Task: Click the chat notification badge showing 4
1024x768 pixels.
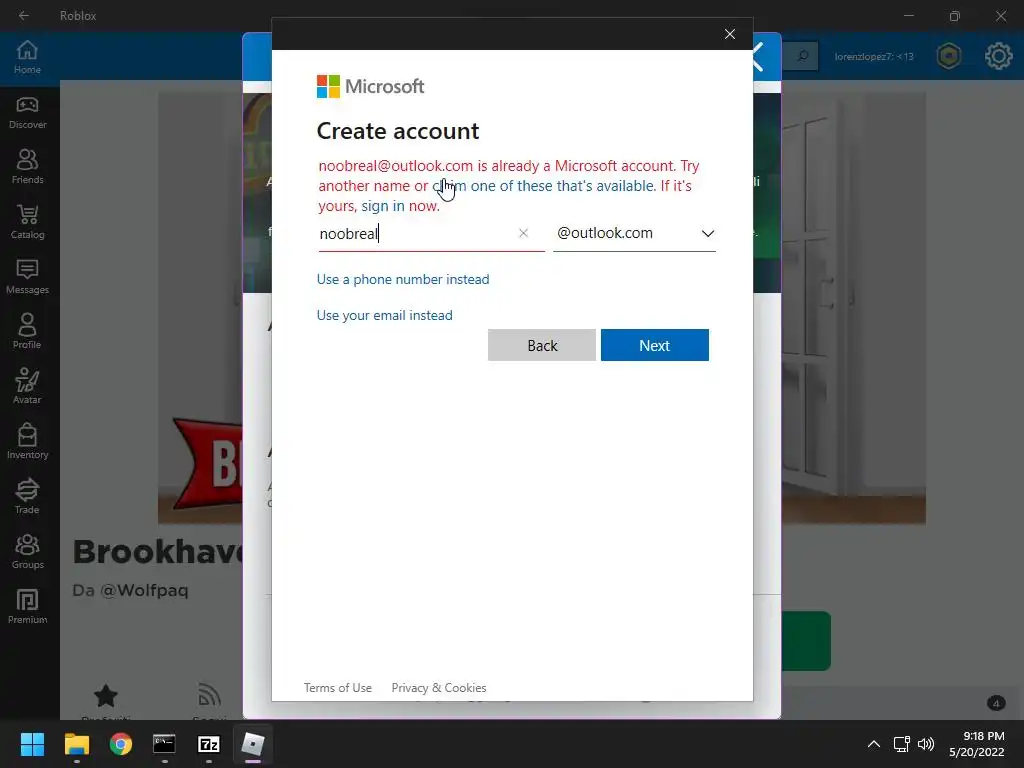Action: [x=995, y=703]
